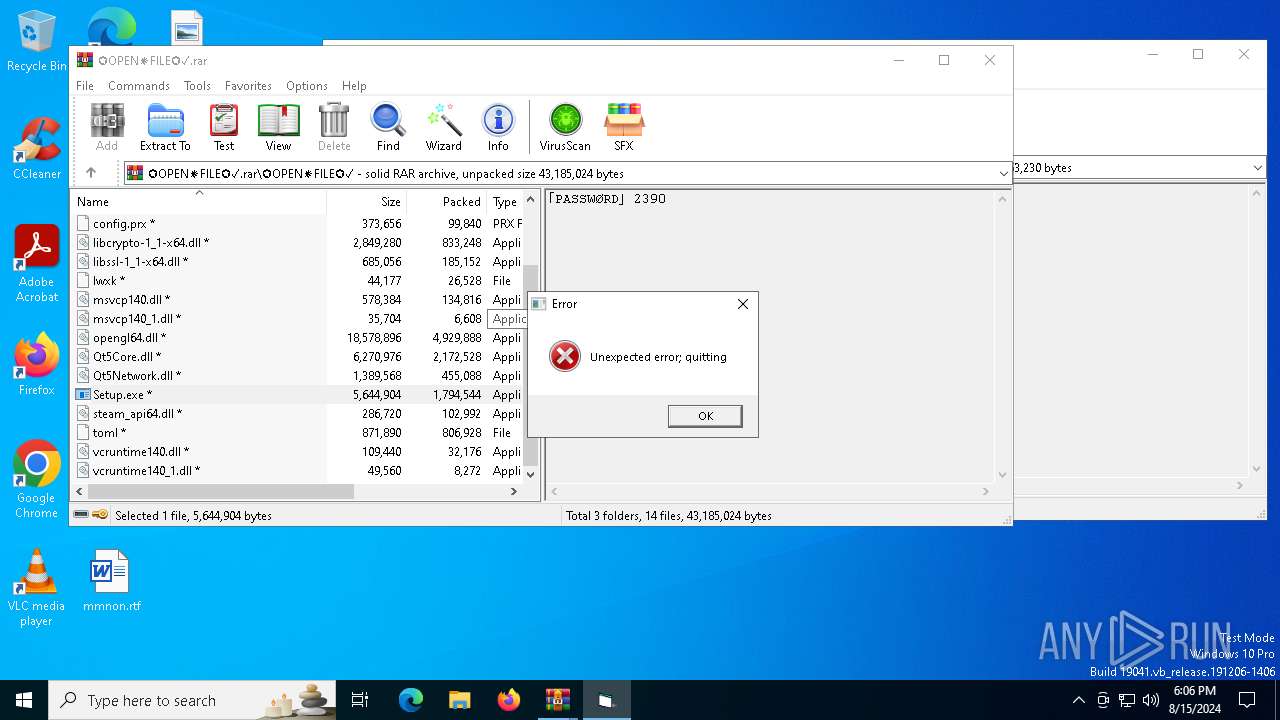Viewport: 1280px width, 720px height.
Task: Open the Options menu
Action: tap(307, 86)
